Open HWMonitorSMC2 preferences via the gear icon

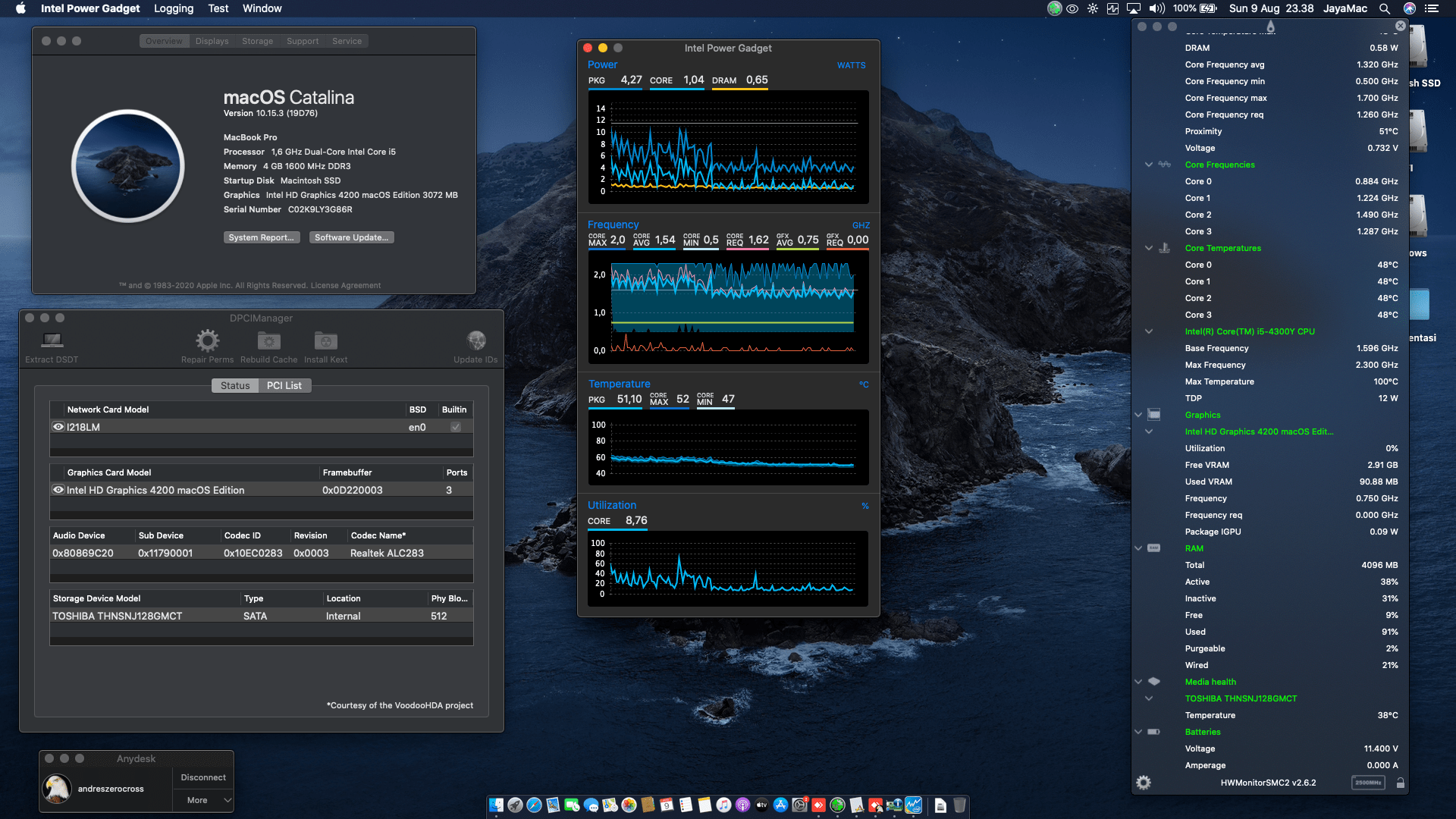coord(1144,782)
